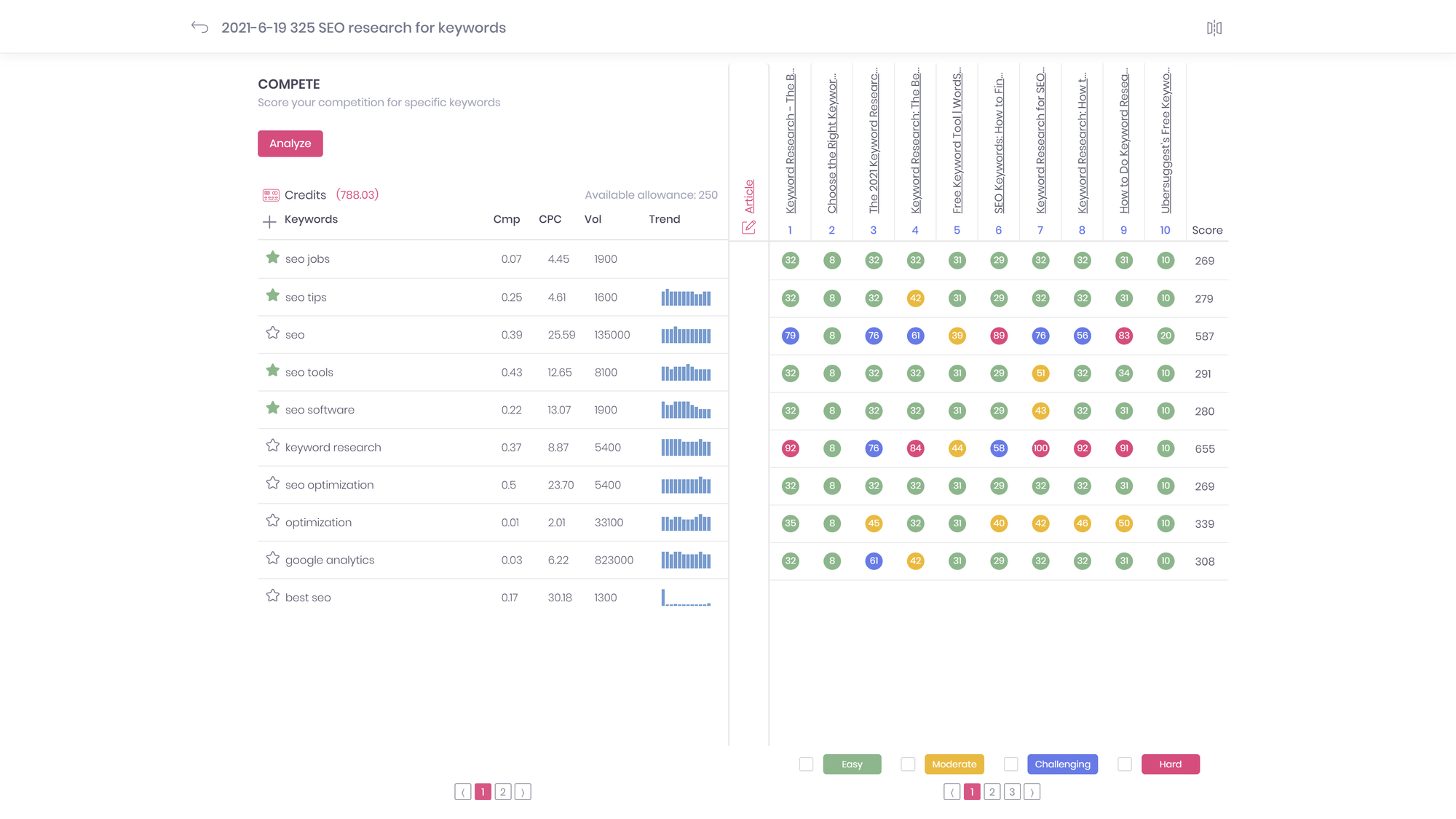This screenshot has height=819, width=1456.
Task: Select keywords page 1
Action: coord(483,792)
